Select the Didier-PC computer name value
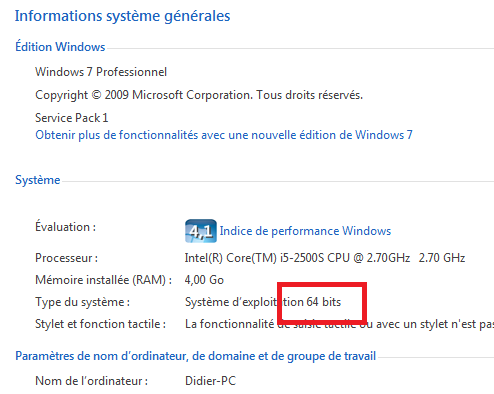Viewport: 494px width, 394px height. (x=210, y=381)
